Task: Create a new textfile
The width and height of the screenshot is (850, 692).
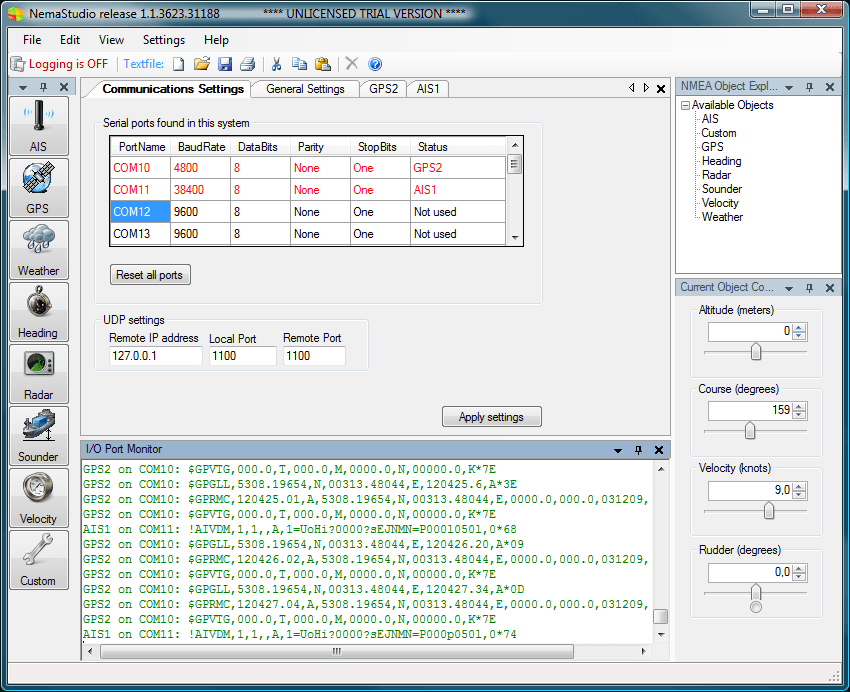Action: click(178, 64)
